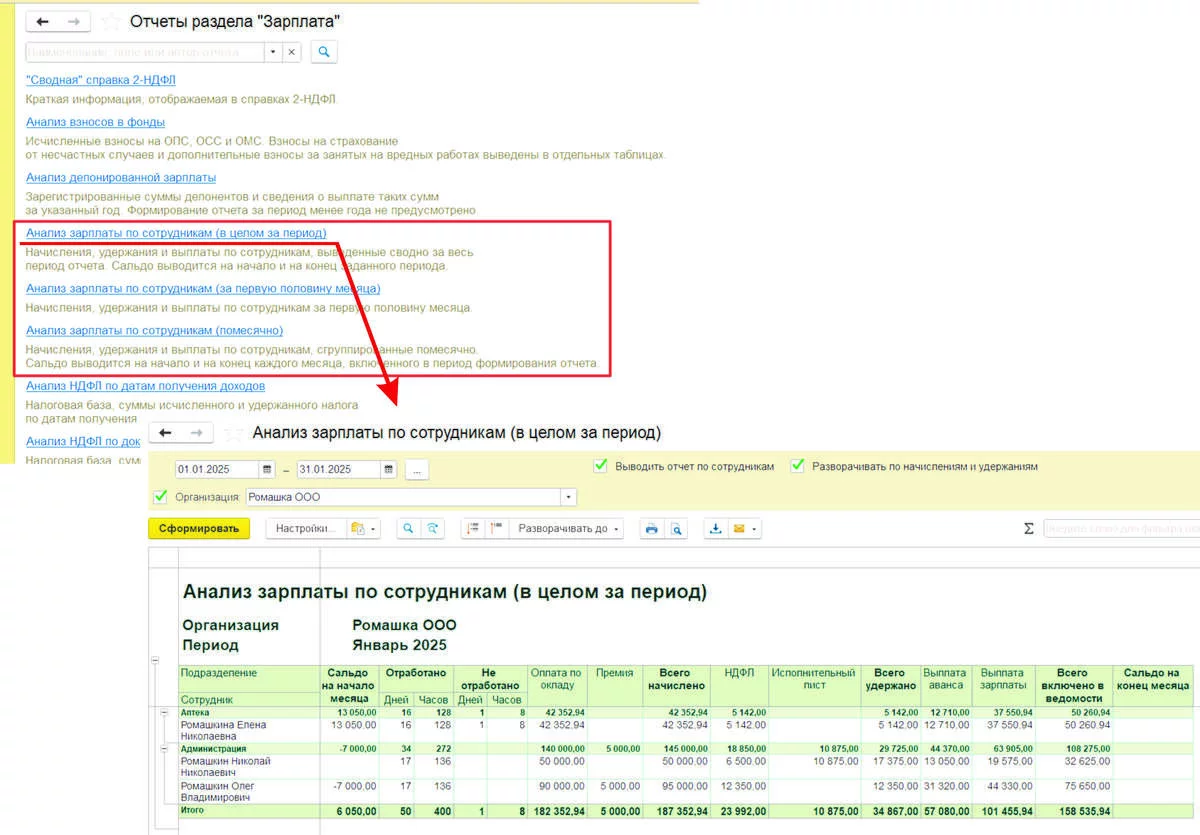This screenshot has height=835, width=1200.
Task: Click the 'Настройки...' button
Action: click(x=309, y=529)
